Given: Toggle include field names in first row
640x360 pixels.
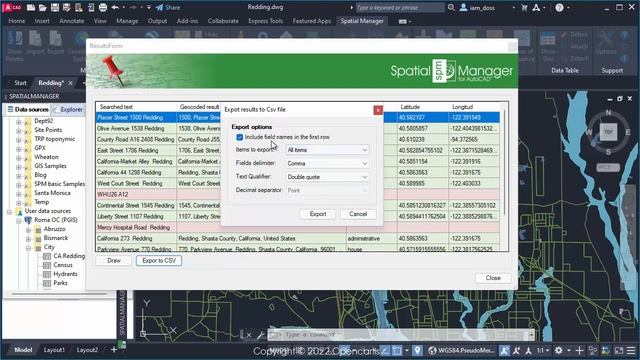Looking at the screenshot, I should 240,137.
